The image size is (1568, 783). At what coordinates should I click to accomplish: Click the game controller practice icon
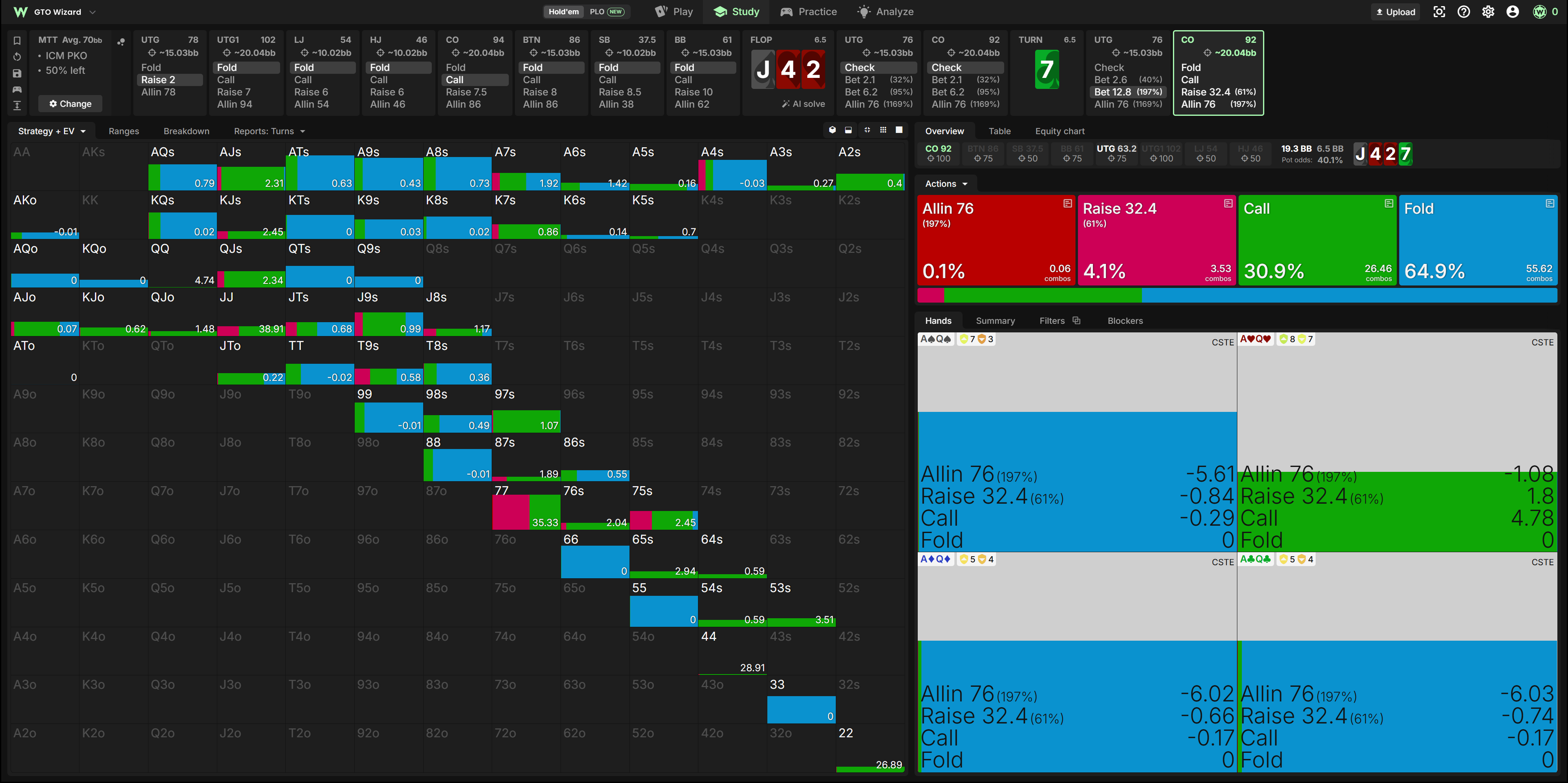click(17, 89)
